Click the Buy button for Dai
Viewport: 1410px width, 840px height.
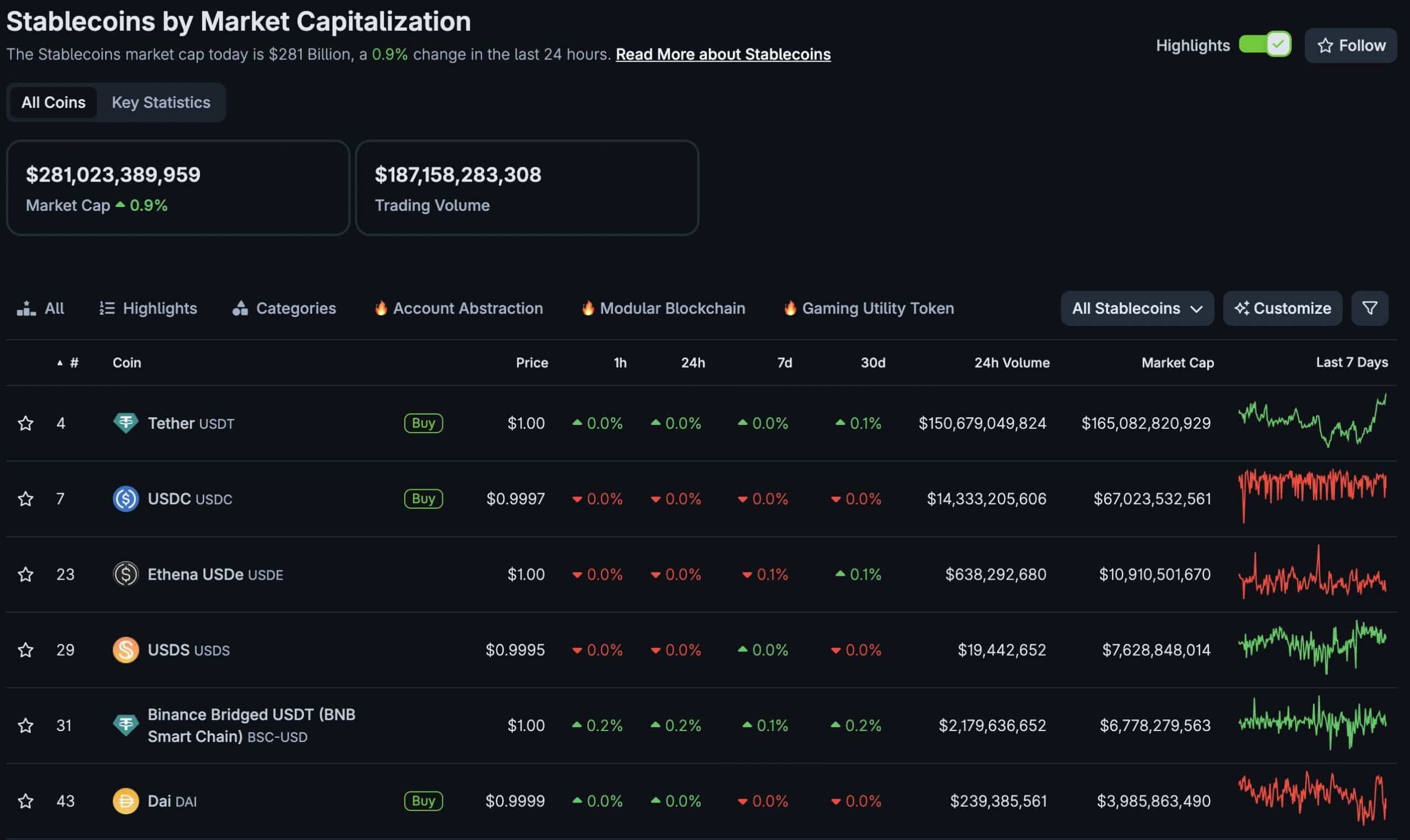click(424, 801)
